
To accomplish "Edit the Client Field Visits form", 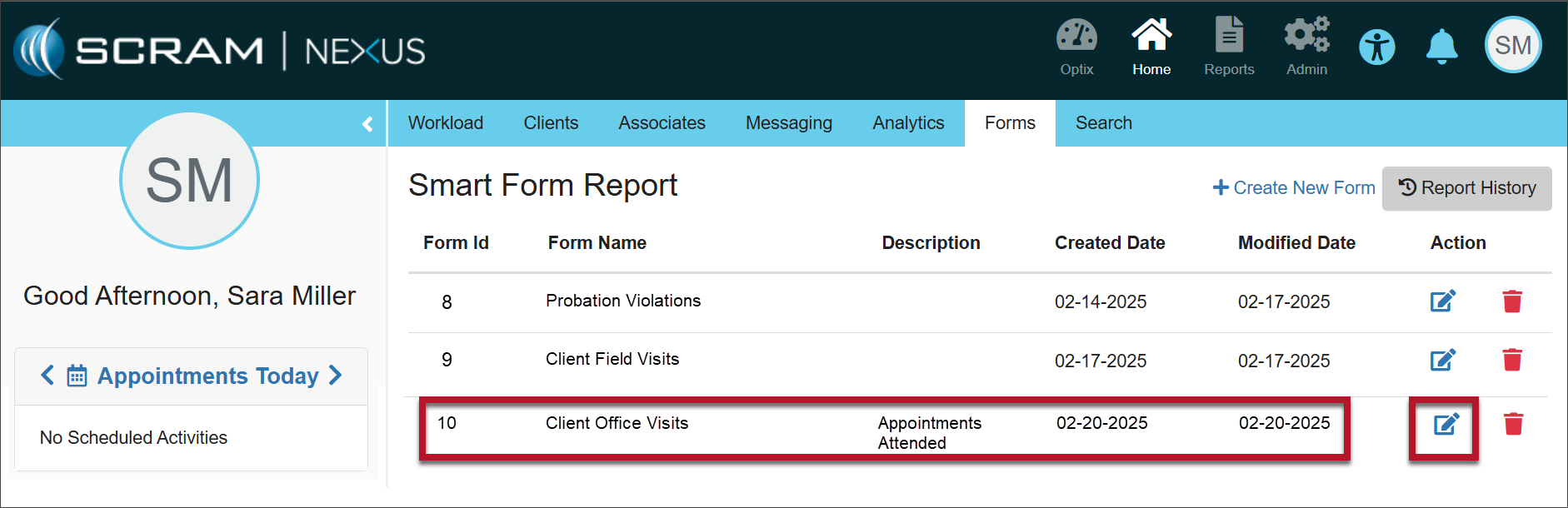I will point(1443,360).
